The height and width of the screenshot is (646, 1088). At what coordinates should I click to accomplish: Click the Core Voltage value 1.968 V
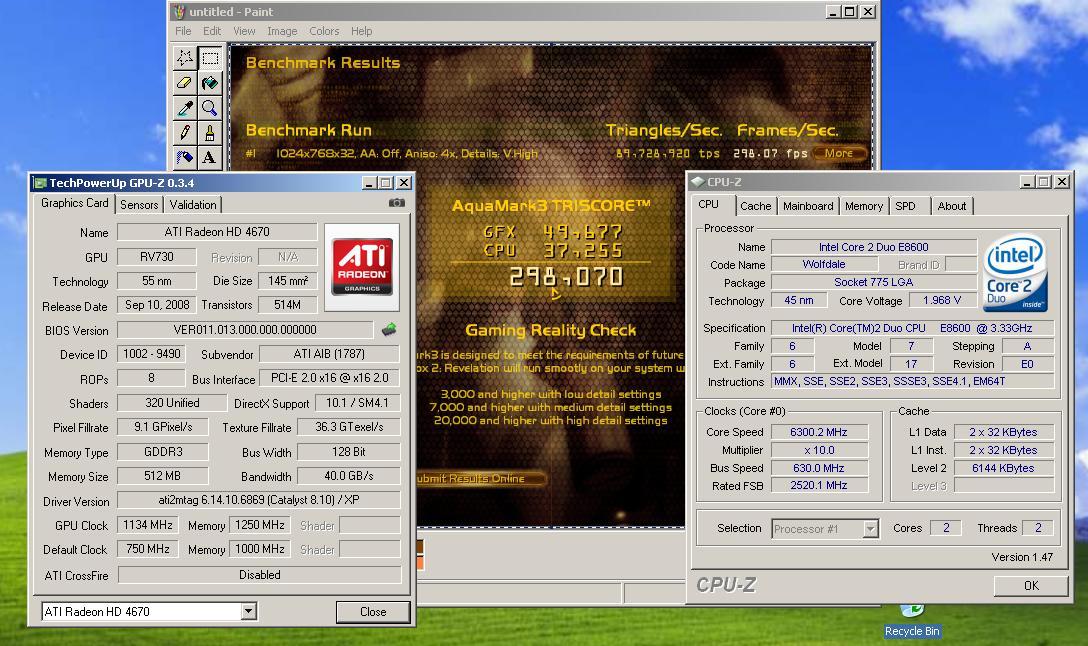(942, 300)
